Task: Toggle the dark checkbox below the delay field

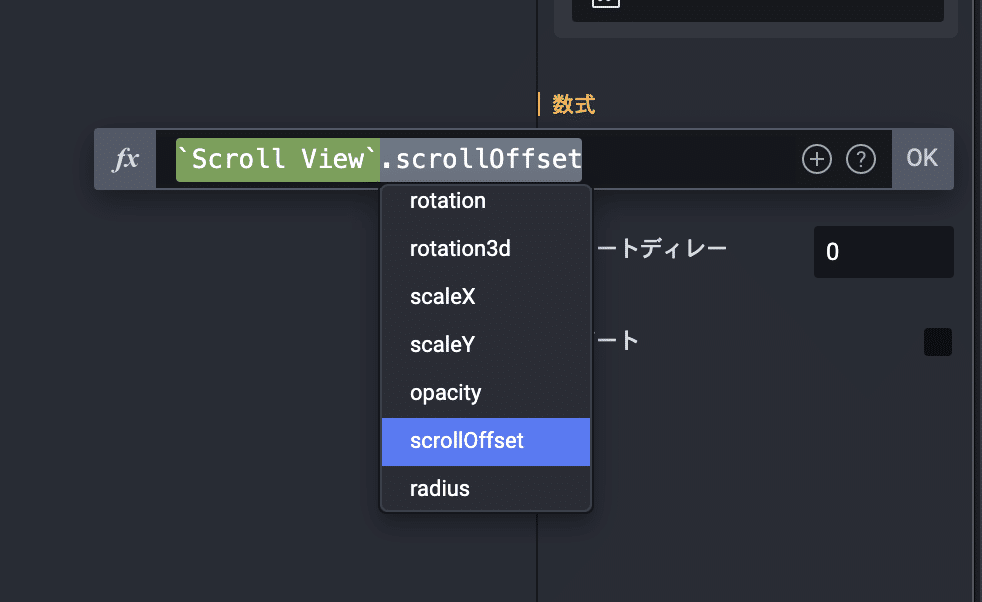Action: [938, 342]
